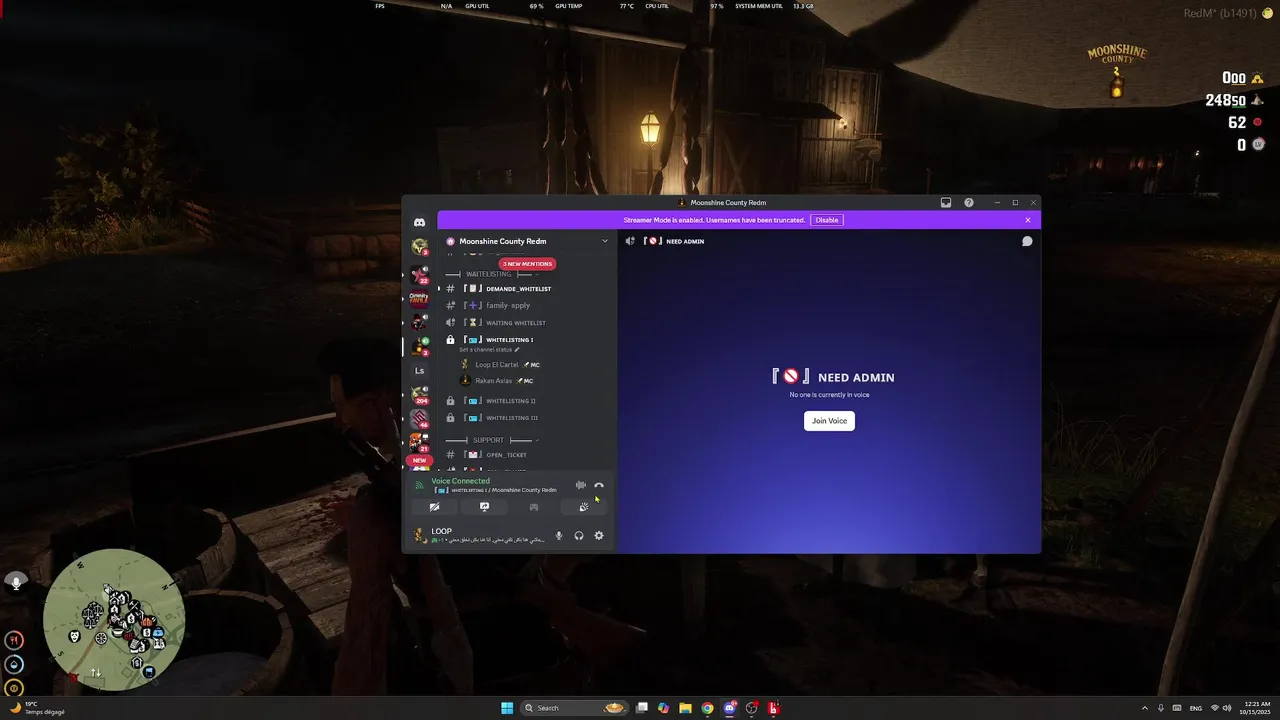
Task: Start an activity with game controller icon
Action: click(534, 507)
